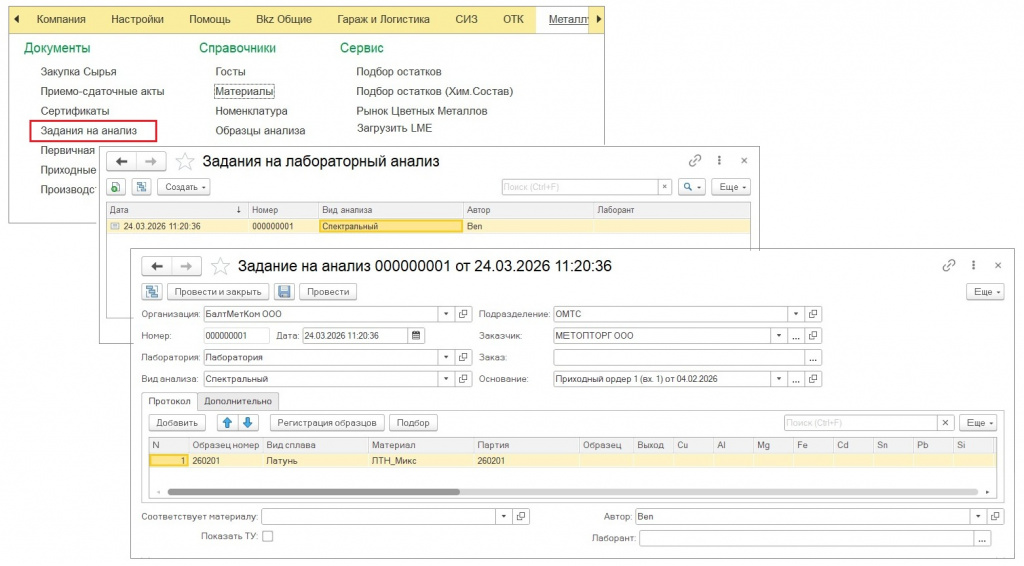Open the Вид анализа dropdown list

(446, 379)
